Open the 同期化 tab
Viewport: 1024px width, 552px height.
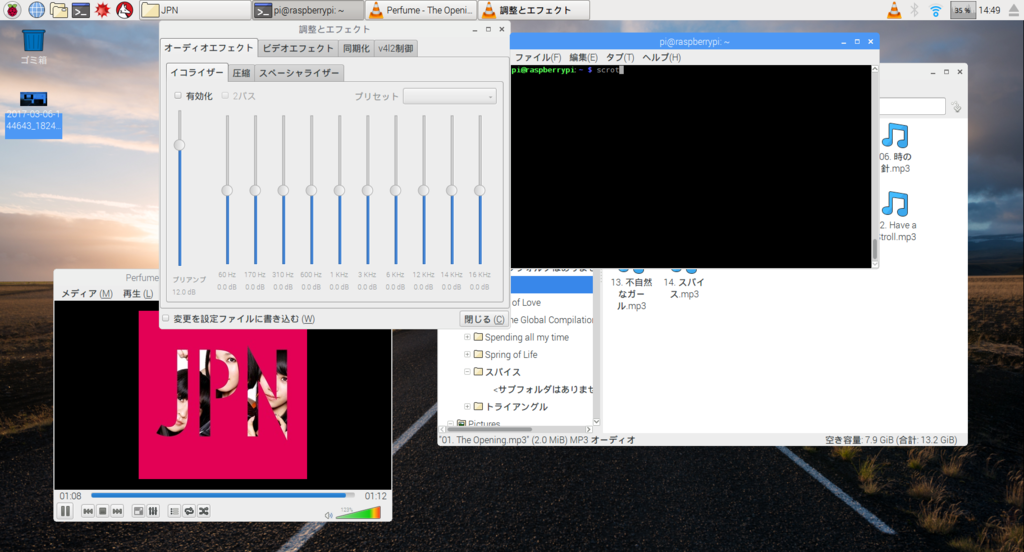pyautogui.click(x=357, y=48)
